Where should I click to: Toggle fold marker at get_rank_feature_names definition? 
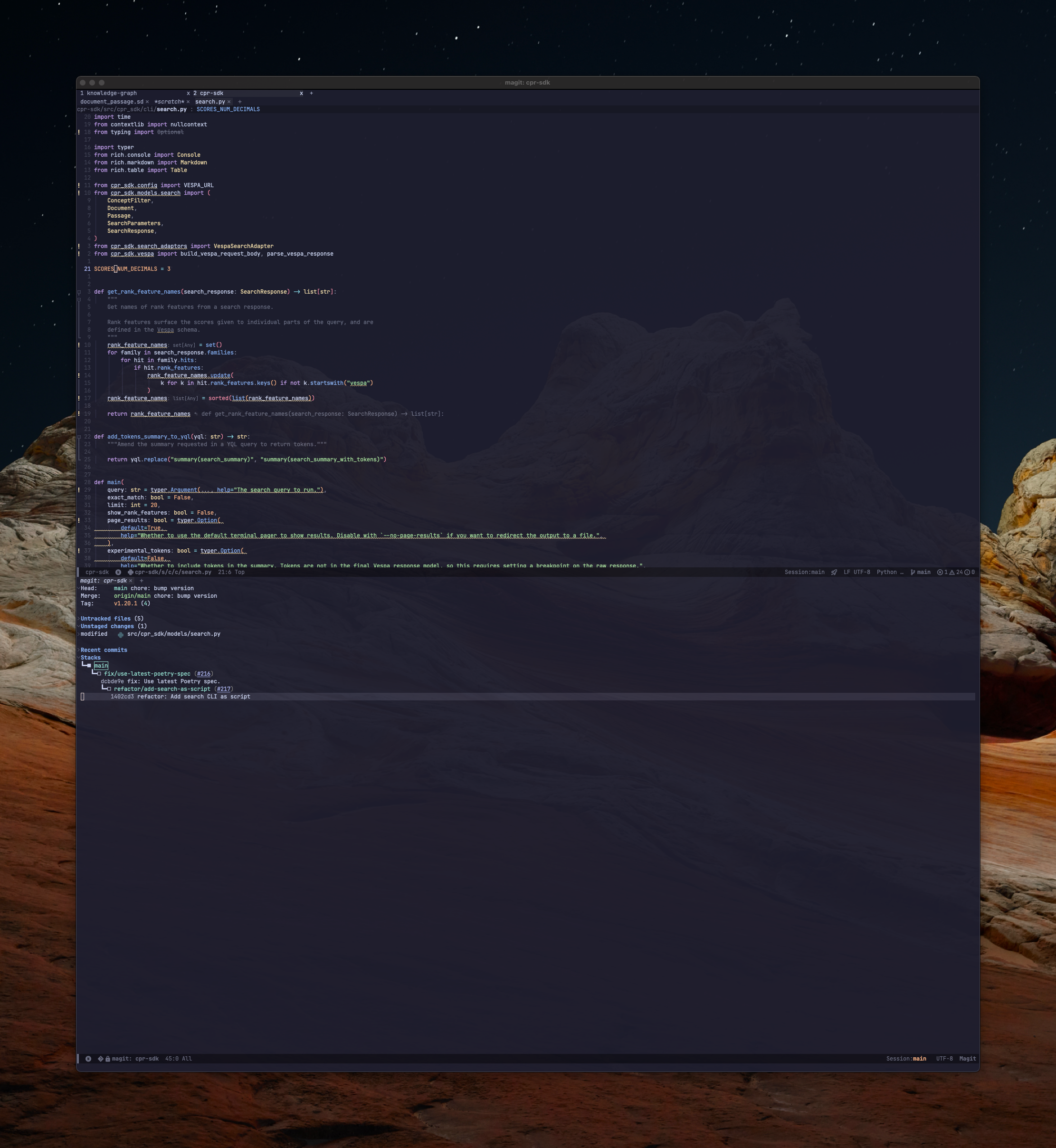pyautogui.click(x=79, y=292)
